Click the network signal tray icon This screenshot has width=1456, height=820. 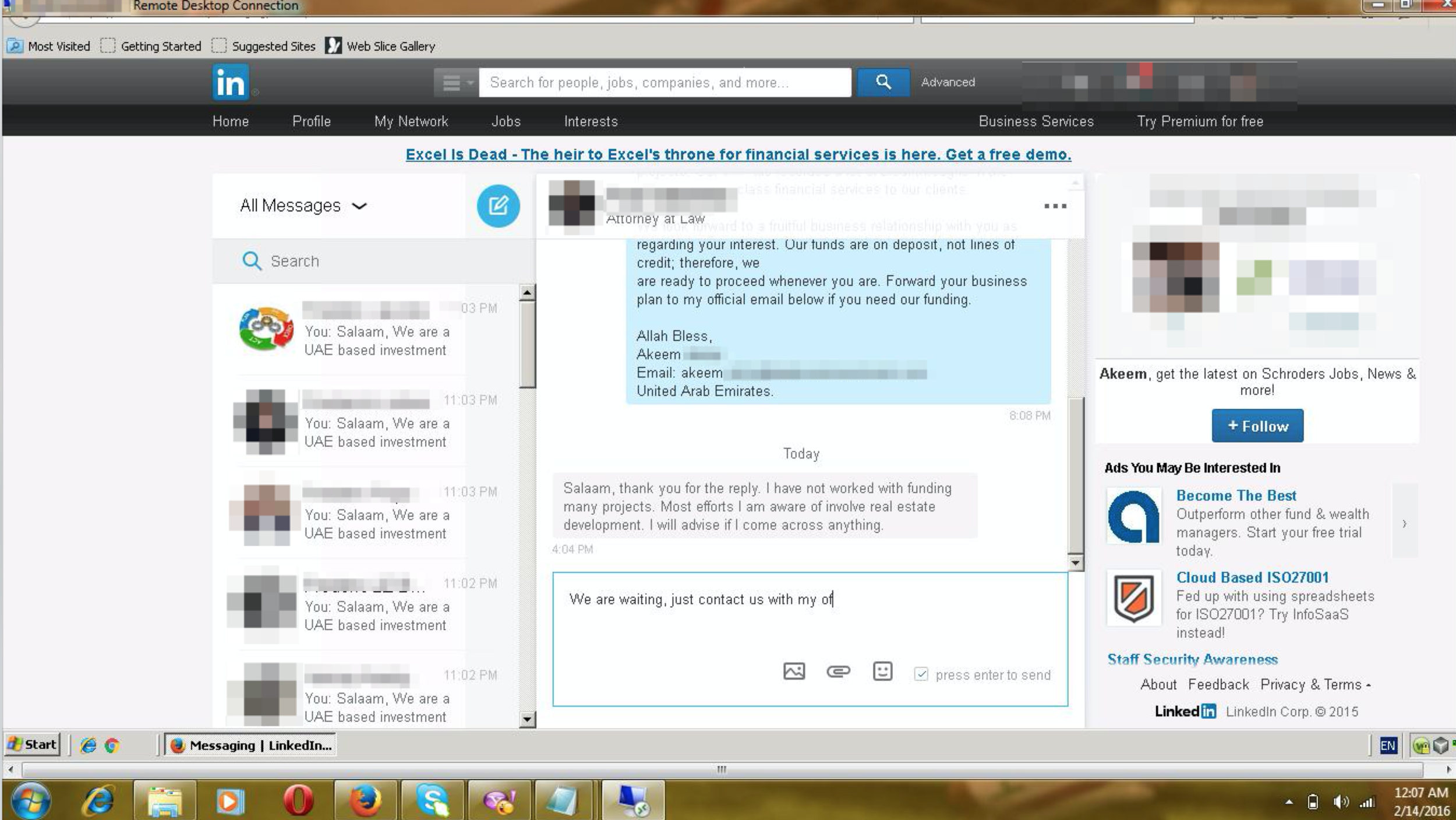1367,803
